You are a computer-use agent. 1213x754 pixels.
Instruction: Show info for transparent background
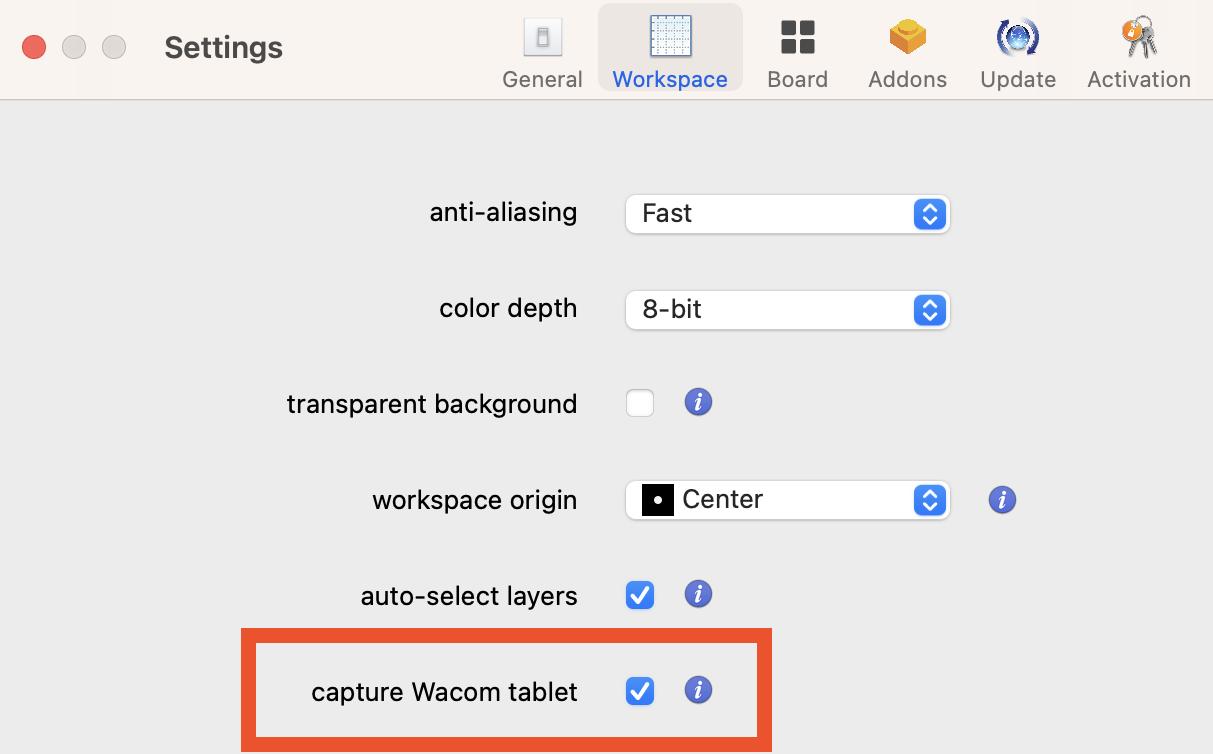(x=698, y=402)
